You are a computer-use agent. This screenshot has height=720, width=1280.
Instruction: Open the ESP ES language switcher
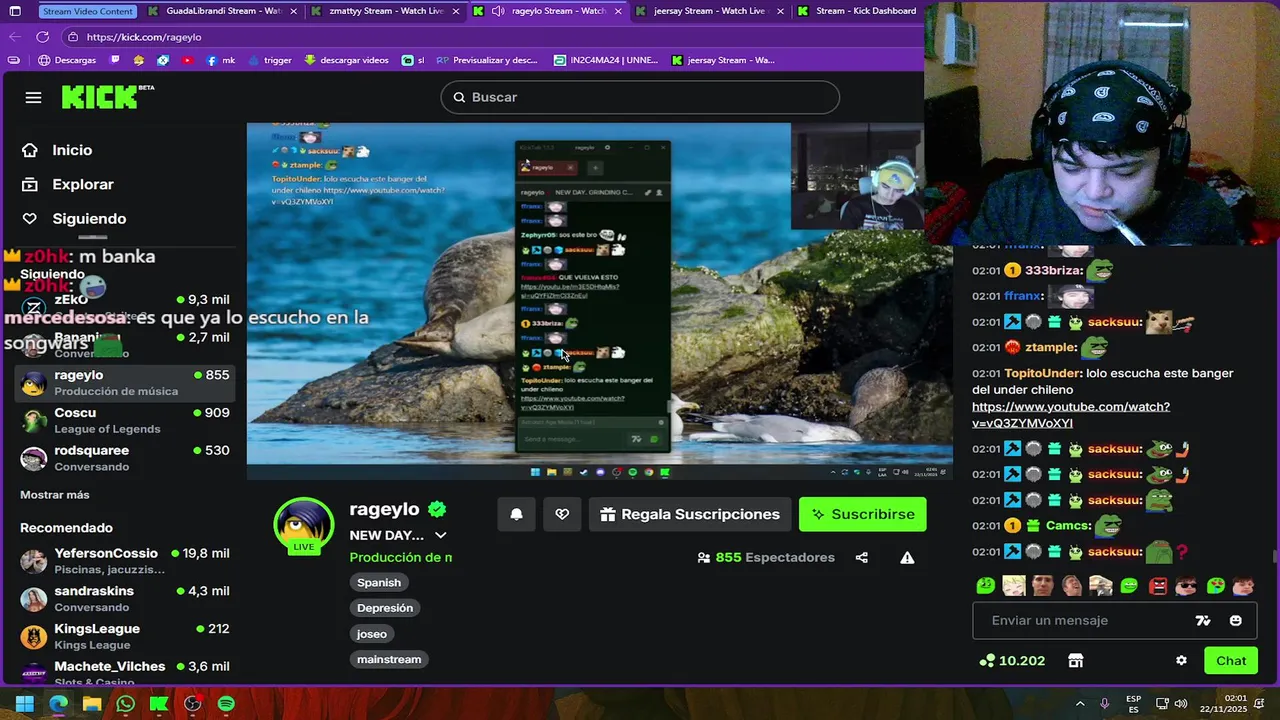coord(1133,704)
